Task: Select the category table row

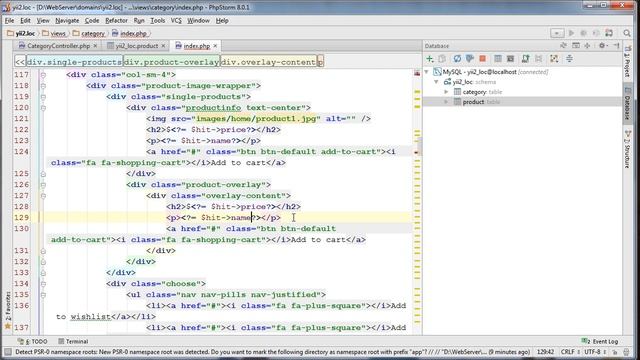Action: coord(522,92)
